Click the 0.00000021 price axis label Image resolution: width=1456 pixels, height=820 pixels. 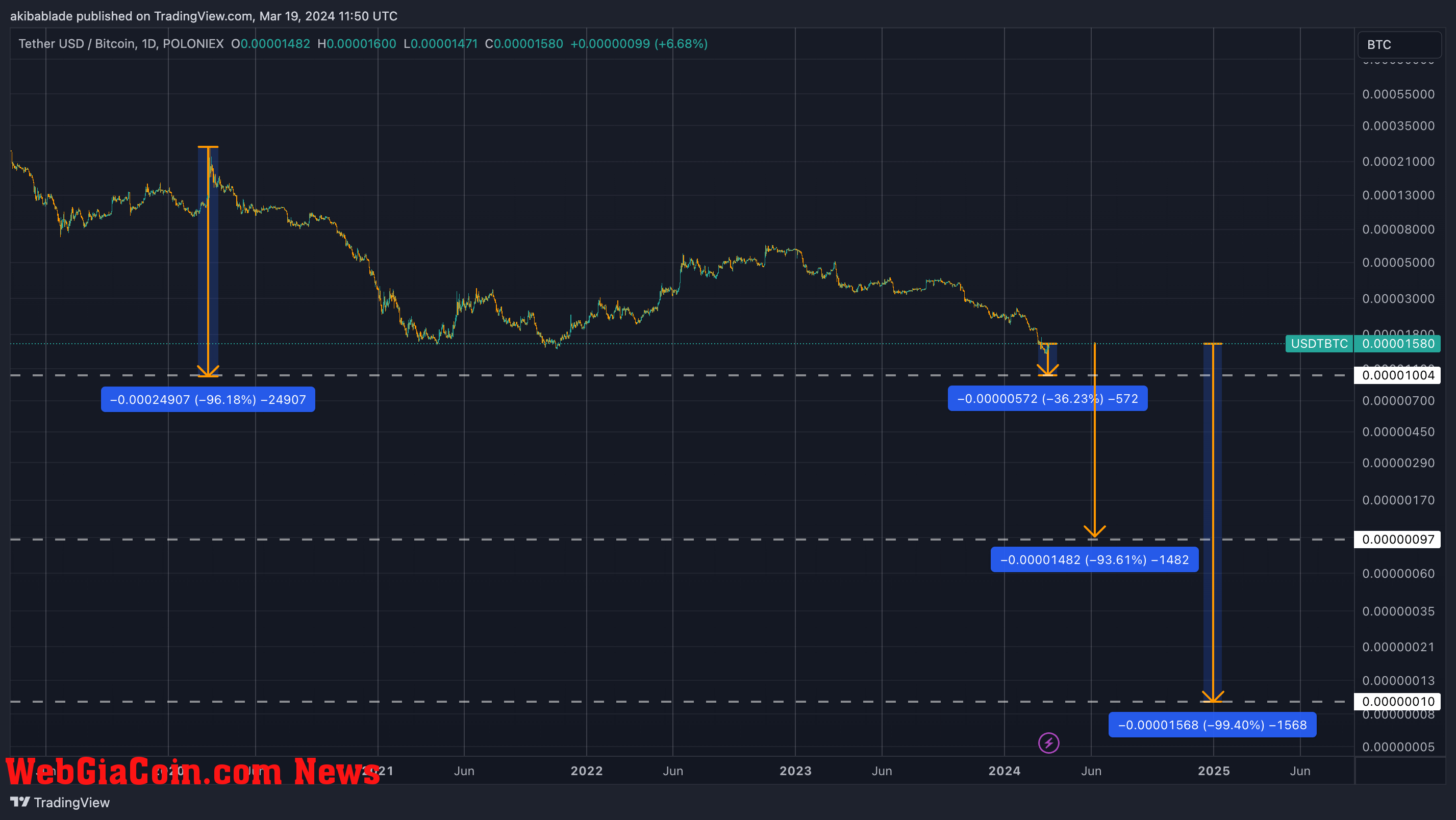pos(1398,647)
